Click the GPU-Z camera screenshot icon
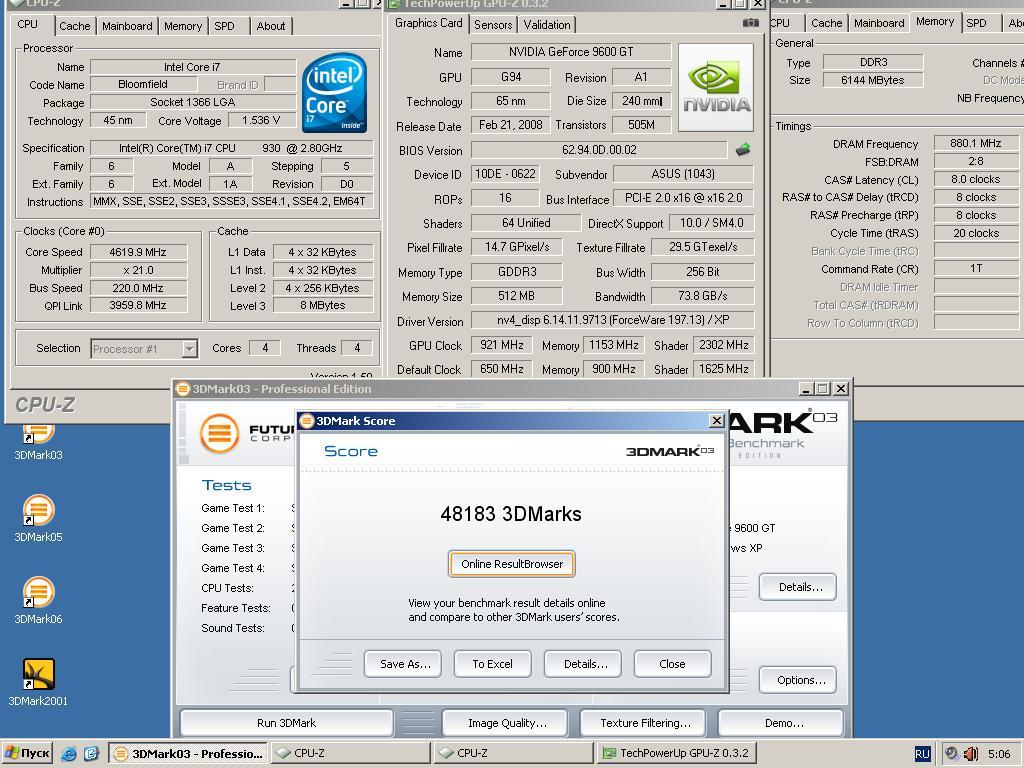This screenshot has width=1024, height=768. tap(750, 23)
